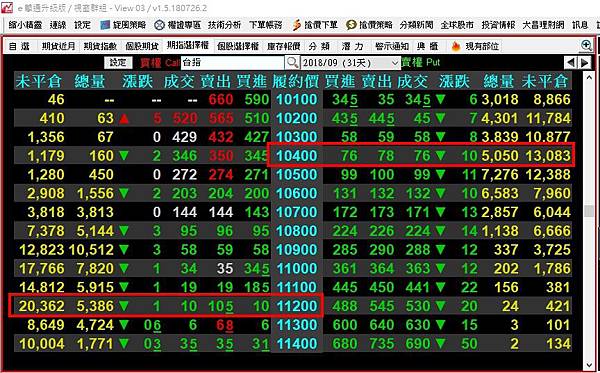Open the 投資情報 menu
The image size is (600, 373).
coord(499,25)
